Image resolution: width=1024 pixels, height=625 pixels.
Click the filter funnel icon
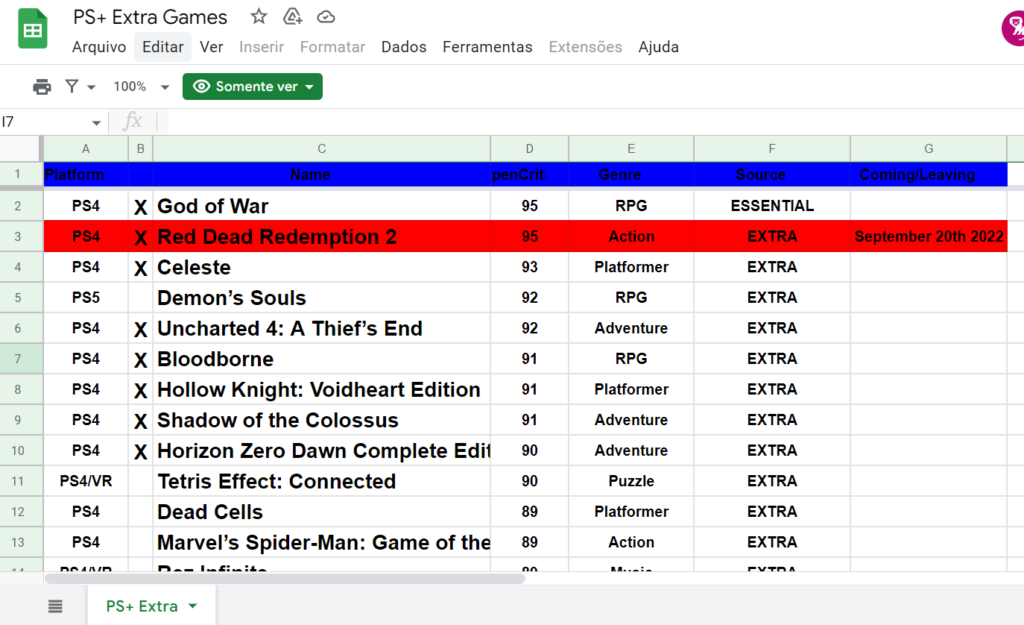point(72,87)
